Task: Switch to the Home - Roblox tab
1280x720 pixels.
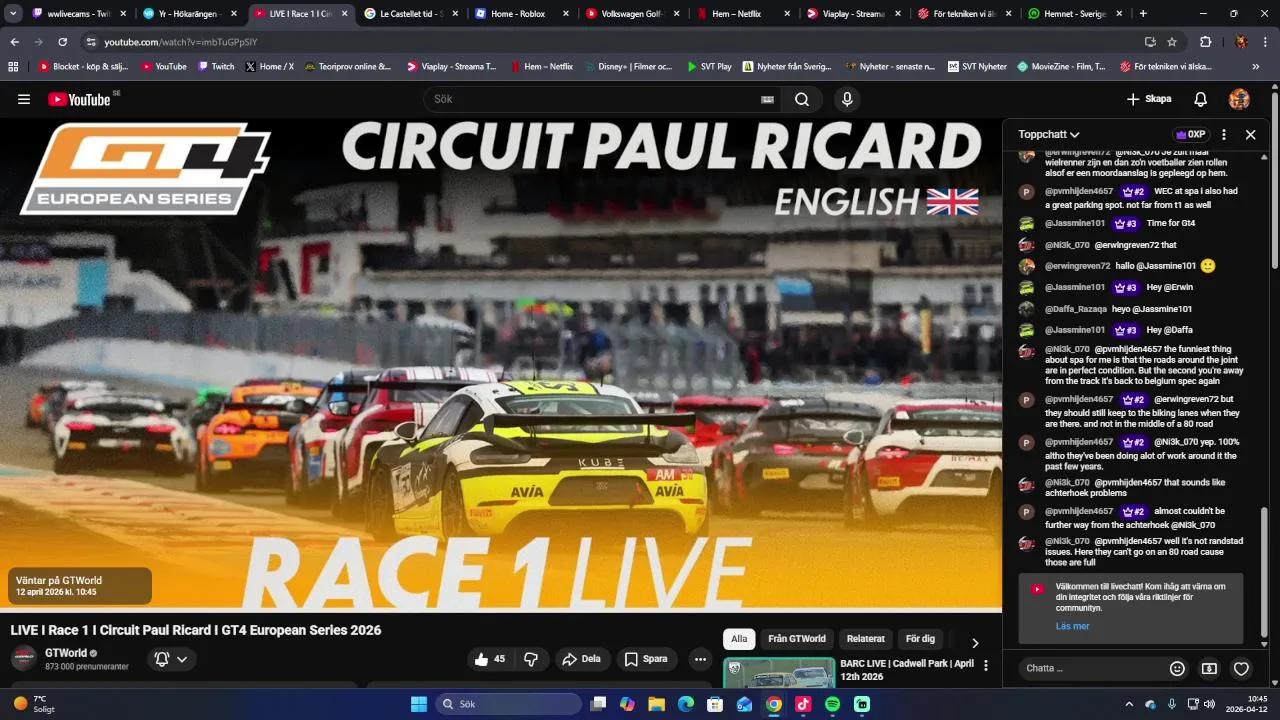Action: point(520,14)
